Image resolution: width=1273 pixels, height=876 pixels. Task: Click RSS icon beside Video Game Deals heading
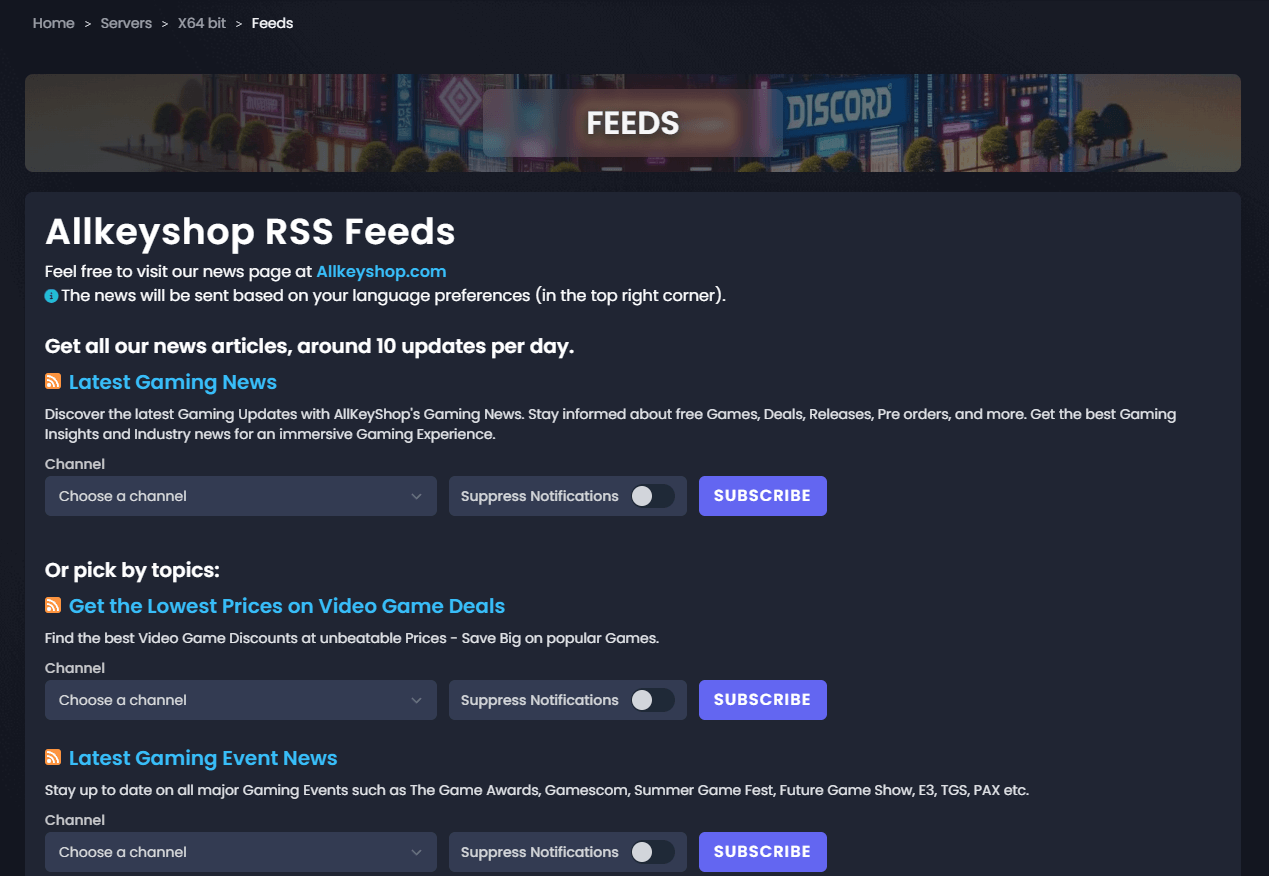click(53, 606)
